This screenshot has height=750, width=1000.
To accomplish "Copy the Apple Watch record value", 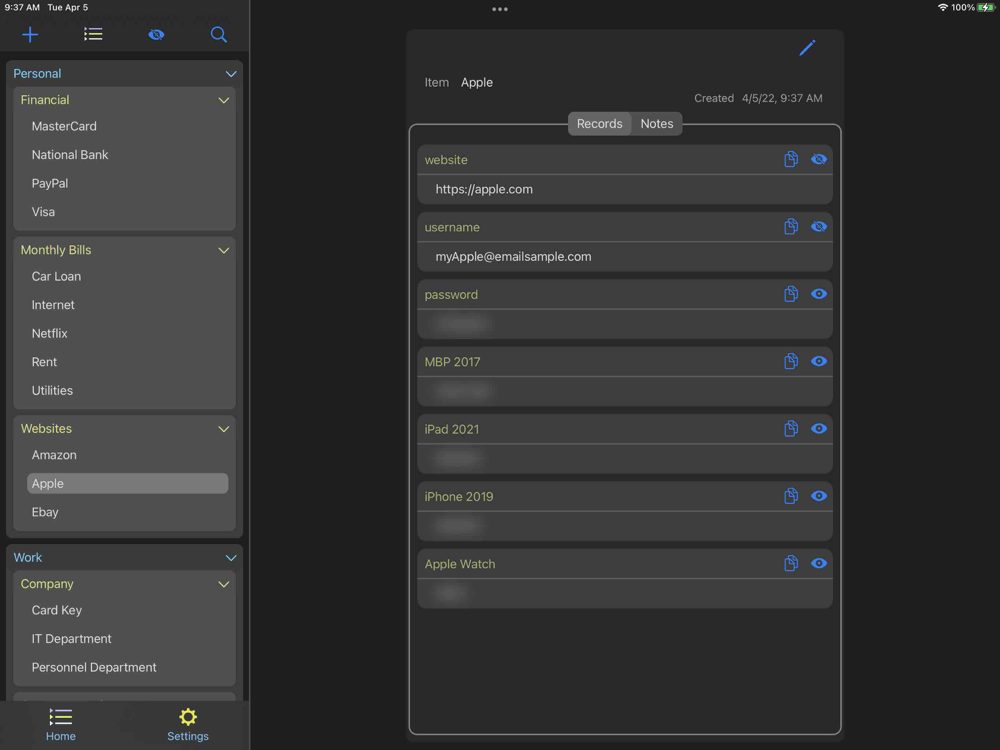I will pyautogui.click(x=791, y=564).
